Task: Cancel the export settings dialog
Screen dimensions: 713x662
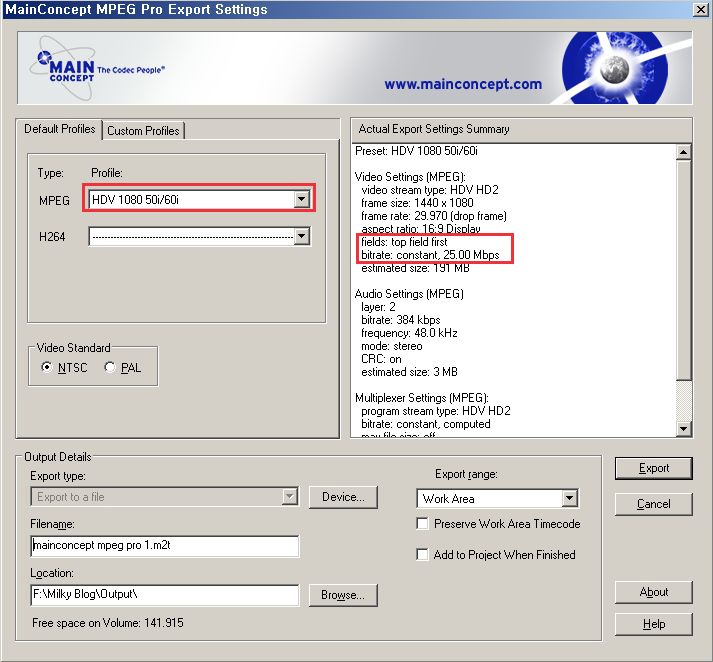Action: [653, 504]
